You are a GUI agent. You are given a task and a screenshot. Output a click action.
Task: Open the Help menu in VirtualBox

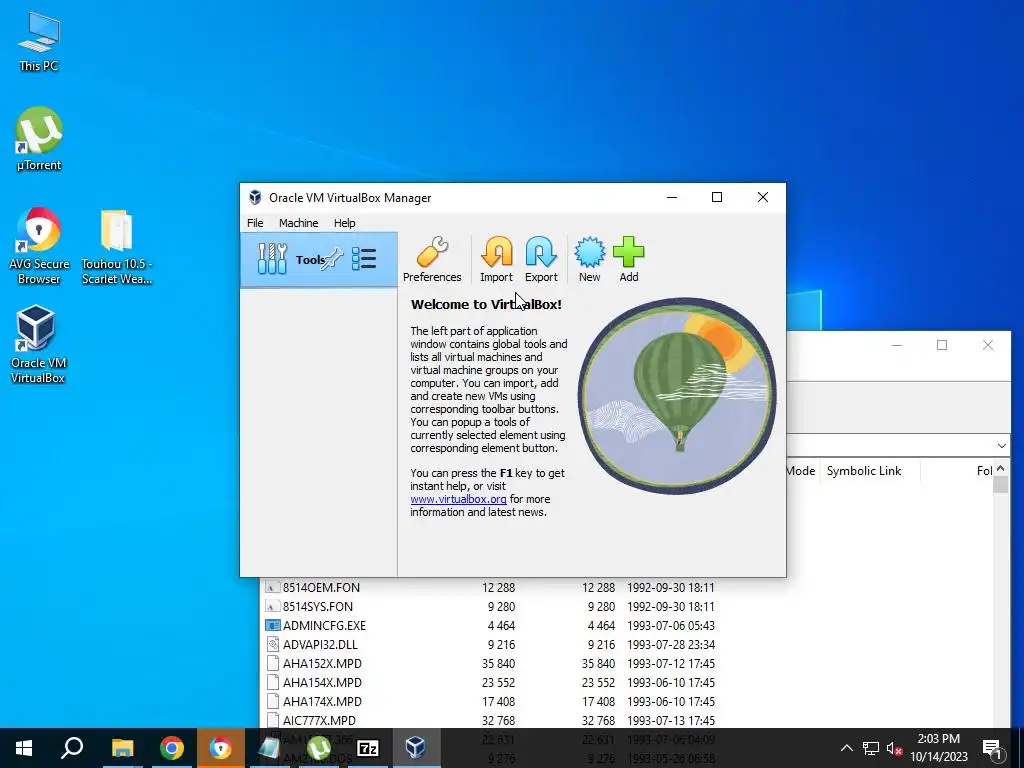click(x=344, y=223)
